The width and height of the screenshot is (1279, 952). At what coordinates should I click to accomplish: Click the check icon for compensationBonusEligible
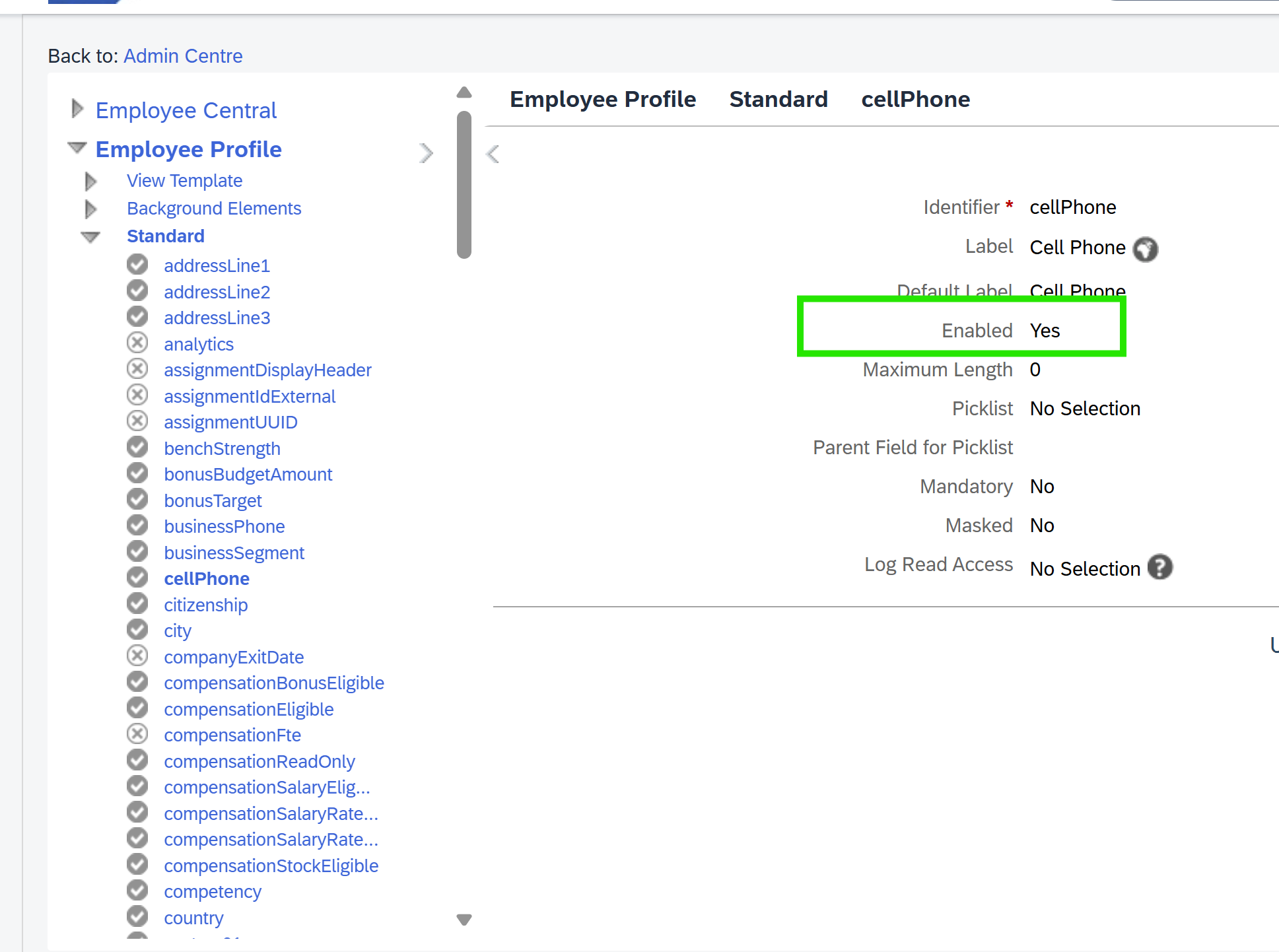pos(137,682)
